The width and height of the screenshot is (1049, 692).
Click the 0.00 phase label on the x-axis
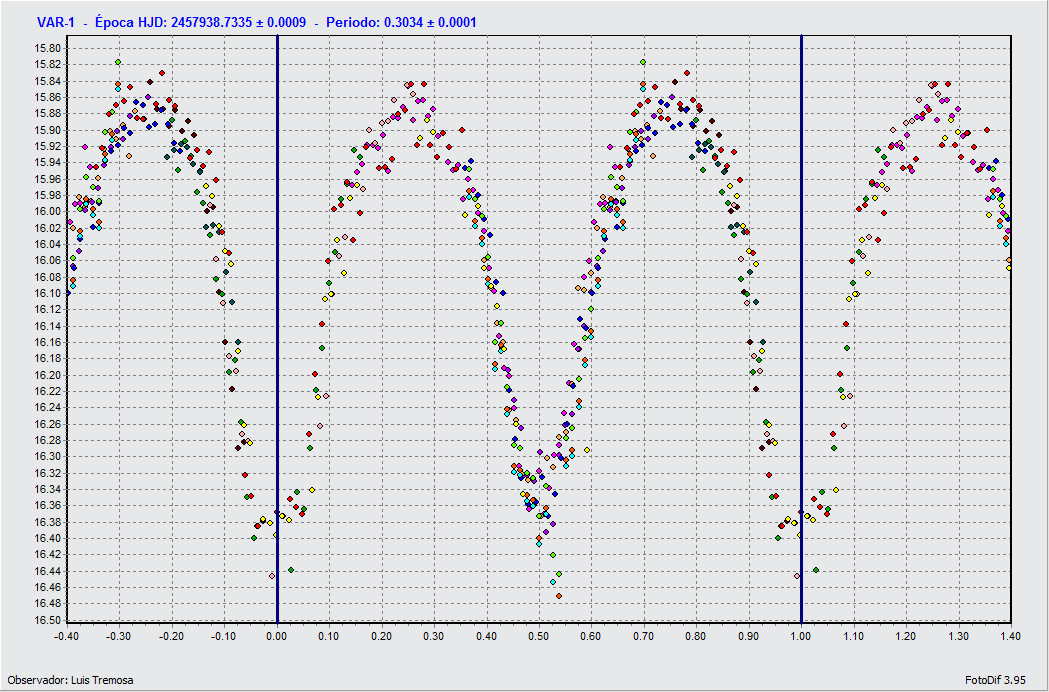(x=277, y=634)
